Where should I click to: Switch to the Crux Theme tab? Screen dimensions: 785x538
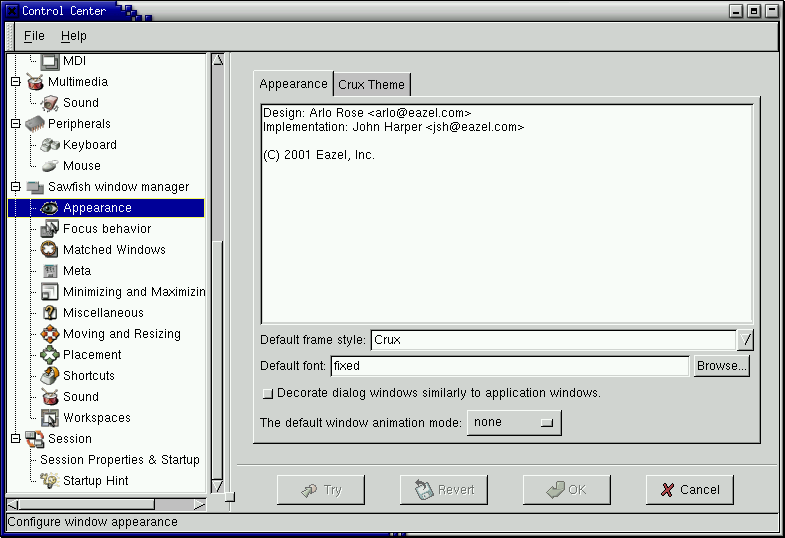371,85
